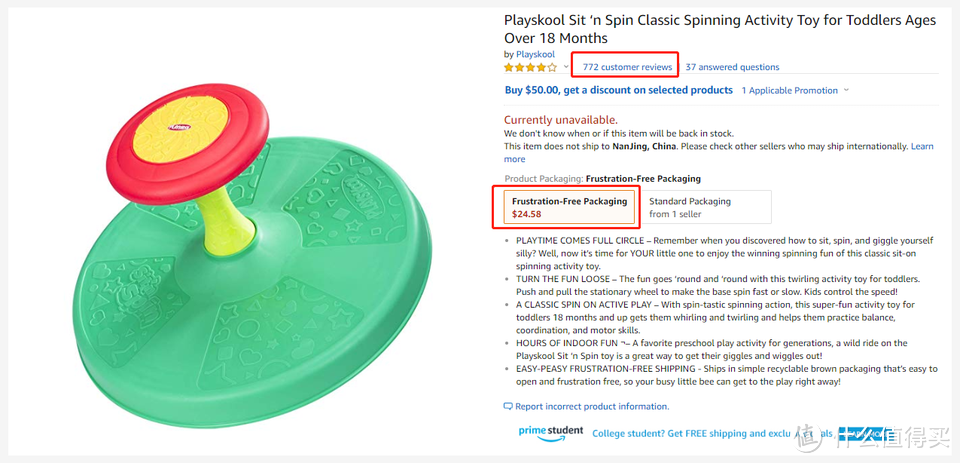
Task: Click Report incorrect product information
Action: click(592, 407)
